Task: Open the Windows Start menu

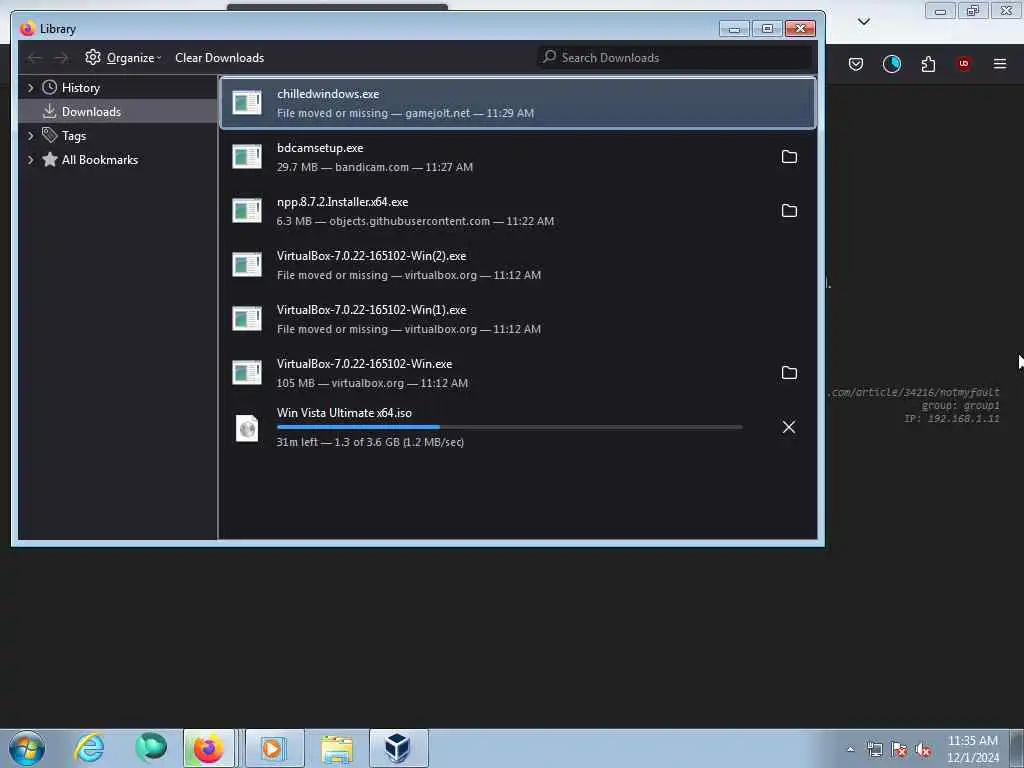Action: pos(27,748)
